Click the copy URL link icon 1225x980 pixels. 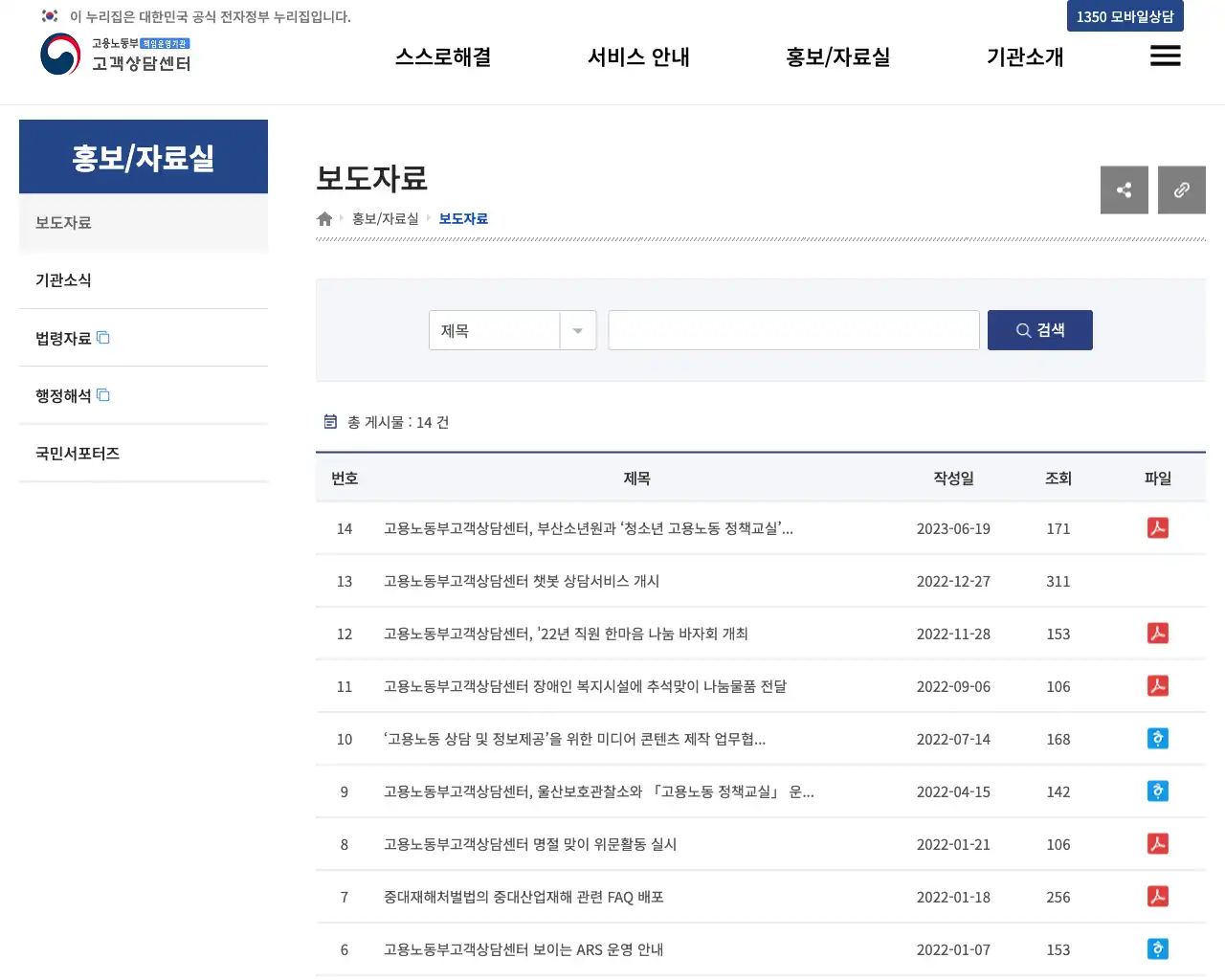click(1181, 189)
